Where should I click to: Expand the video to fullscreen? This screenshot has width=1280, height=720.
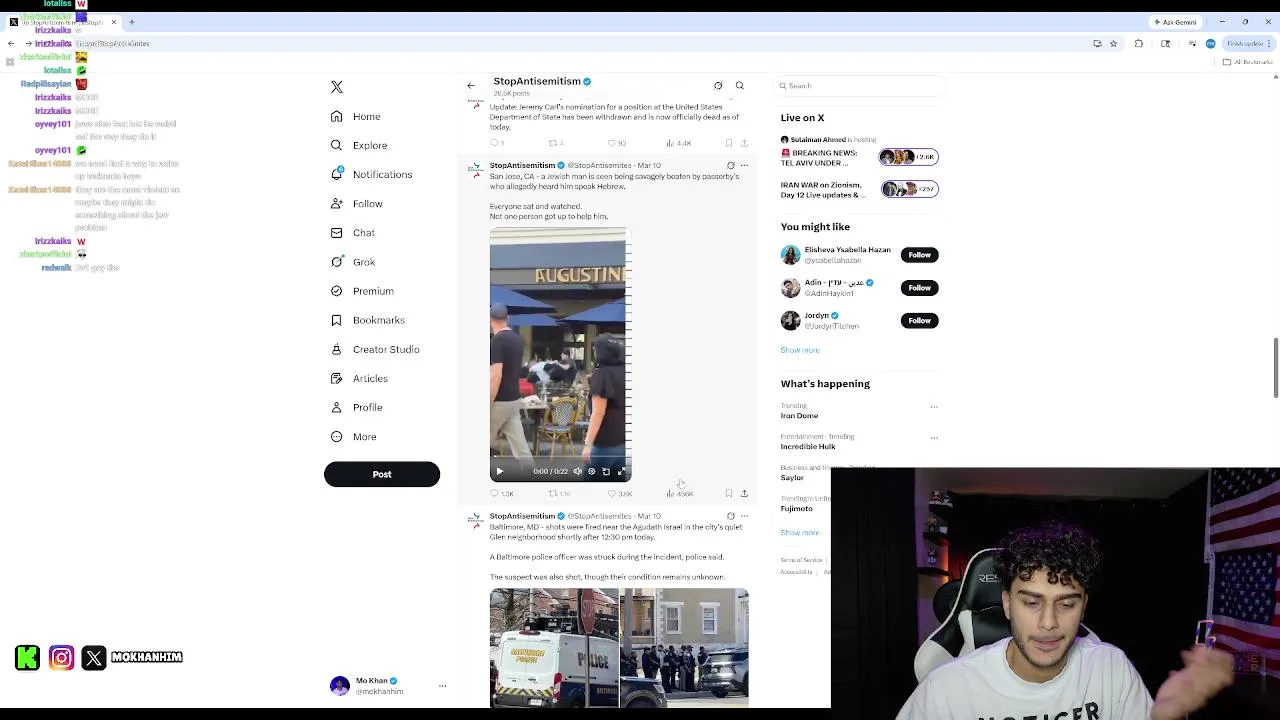pyautogui.click(x=621, y=471)
